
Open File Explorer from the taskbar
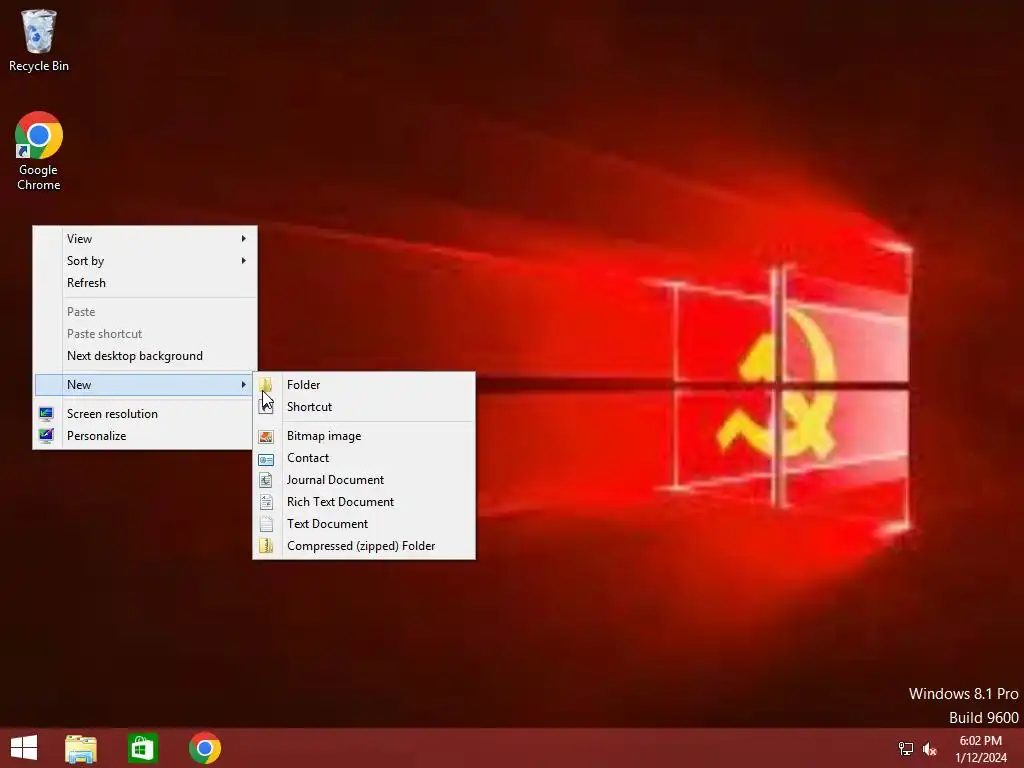tap(81, 748)
